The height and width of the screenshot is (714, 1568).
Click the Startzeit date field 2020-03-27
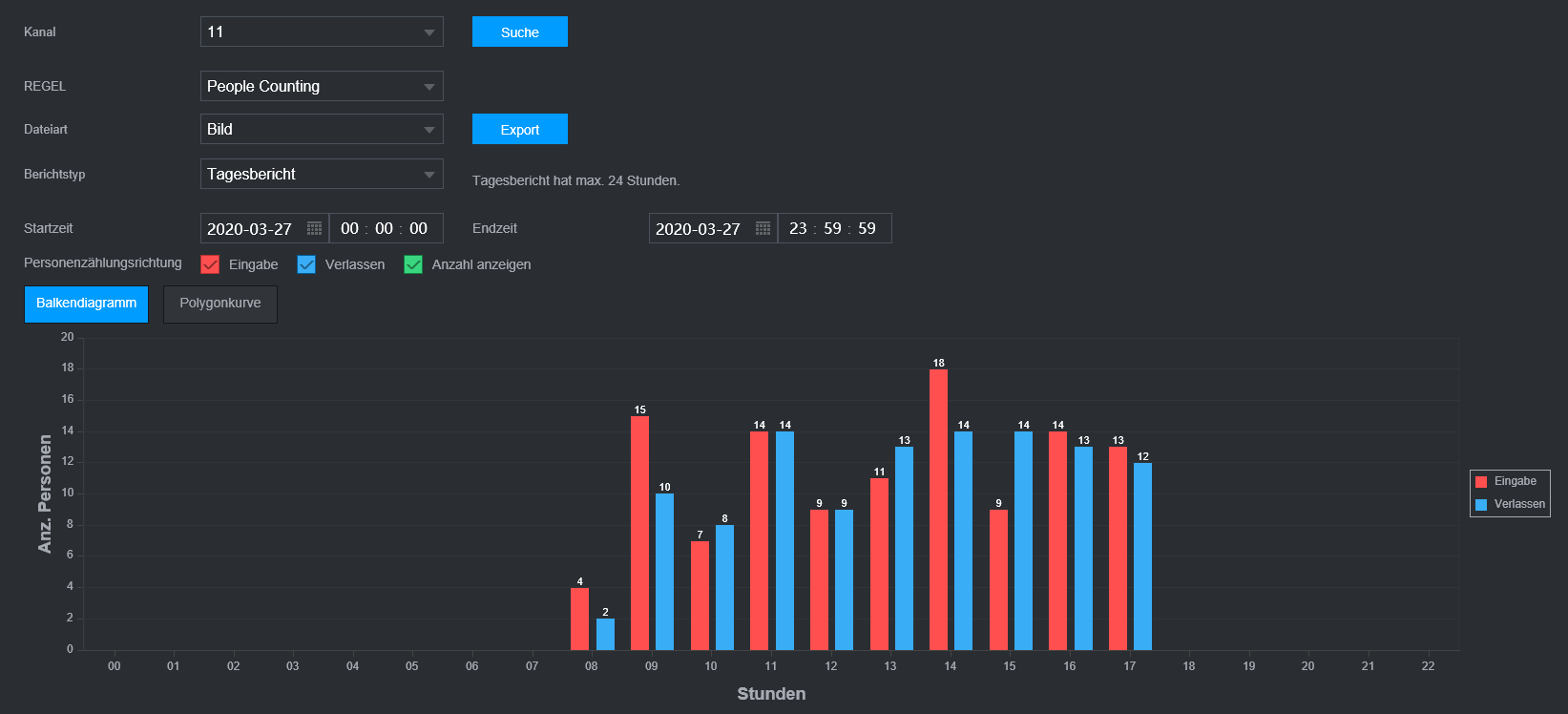pos(250,229)
